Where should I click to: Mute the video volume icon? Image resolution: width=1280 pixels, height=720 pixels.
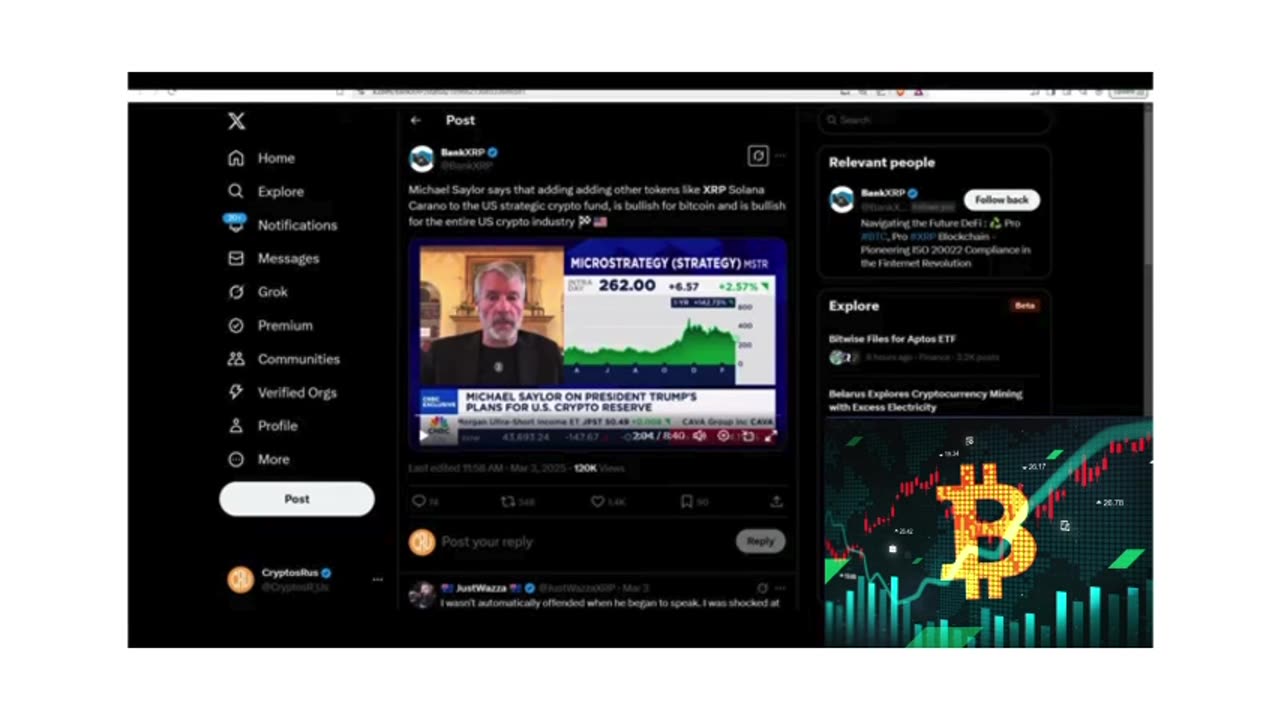point(700,436)
